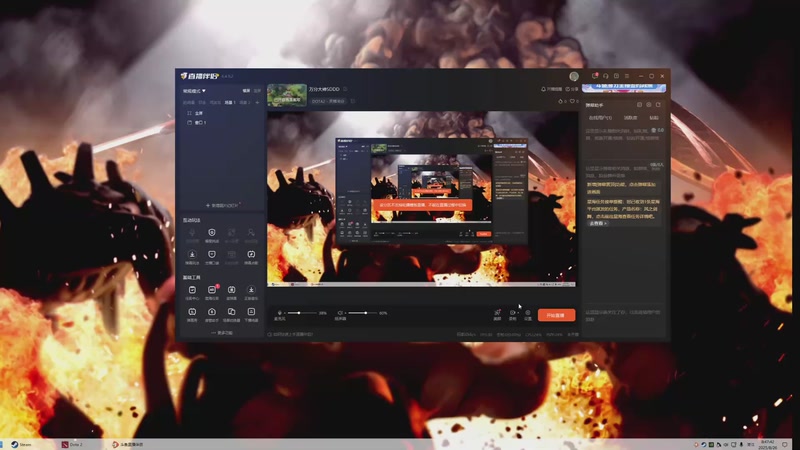Open the 美颜 beauty effects icon
The height and width of the screenshot is (450, 800).
coord(497,314)
